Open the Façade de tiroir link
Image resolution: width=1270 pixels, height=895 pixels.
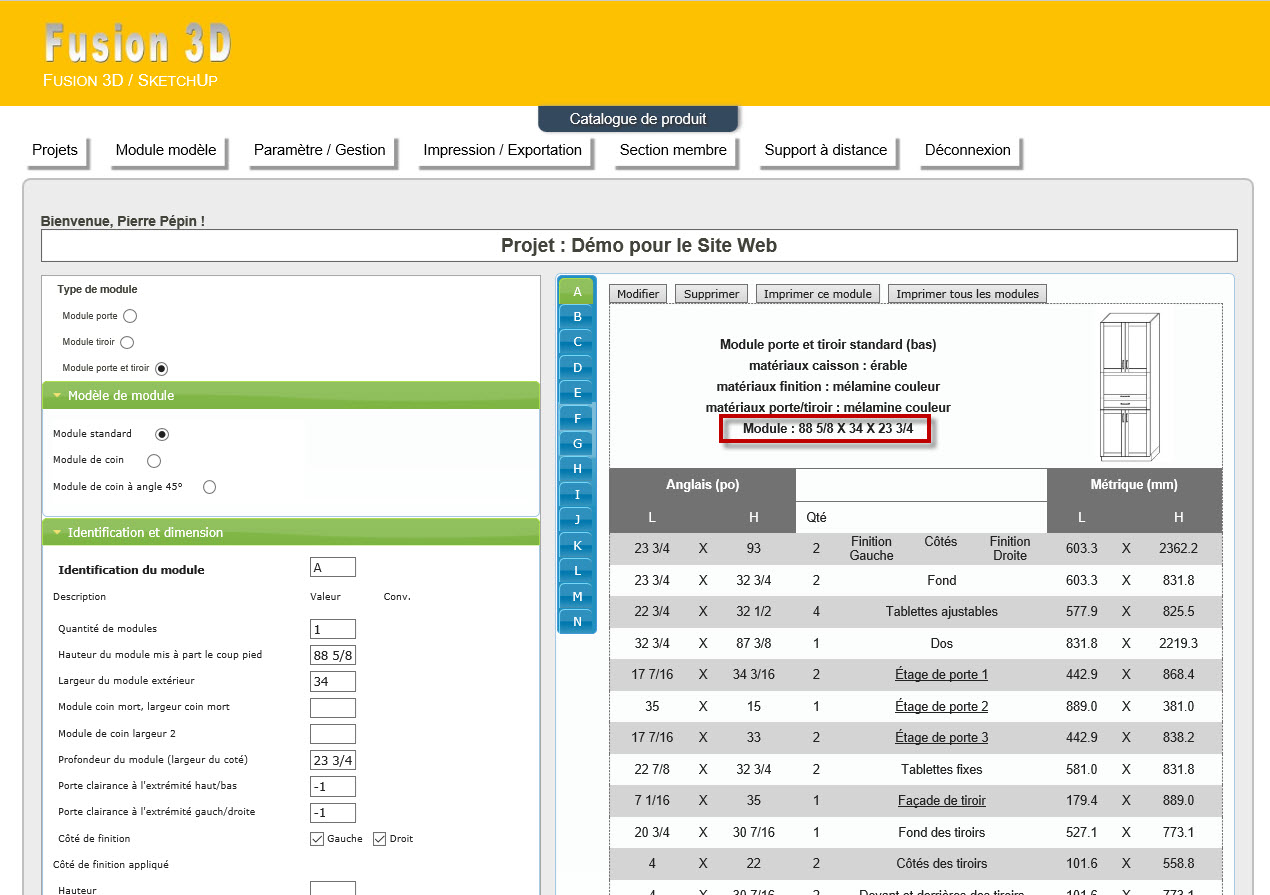941,801
